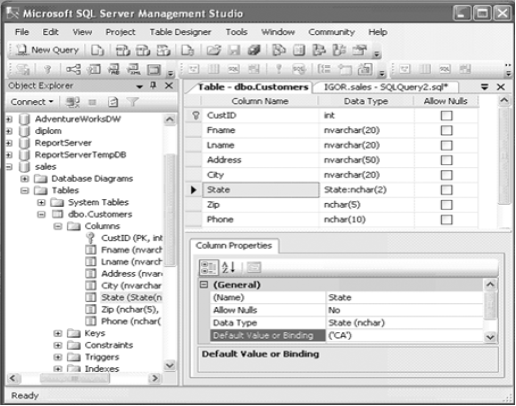Viewport: 516px width, 406px height.
Task: Open the Connect dropdown in Object Explorer
Action: (x=32, y=102)
